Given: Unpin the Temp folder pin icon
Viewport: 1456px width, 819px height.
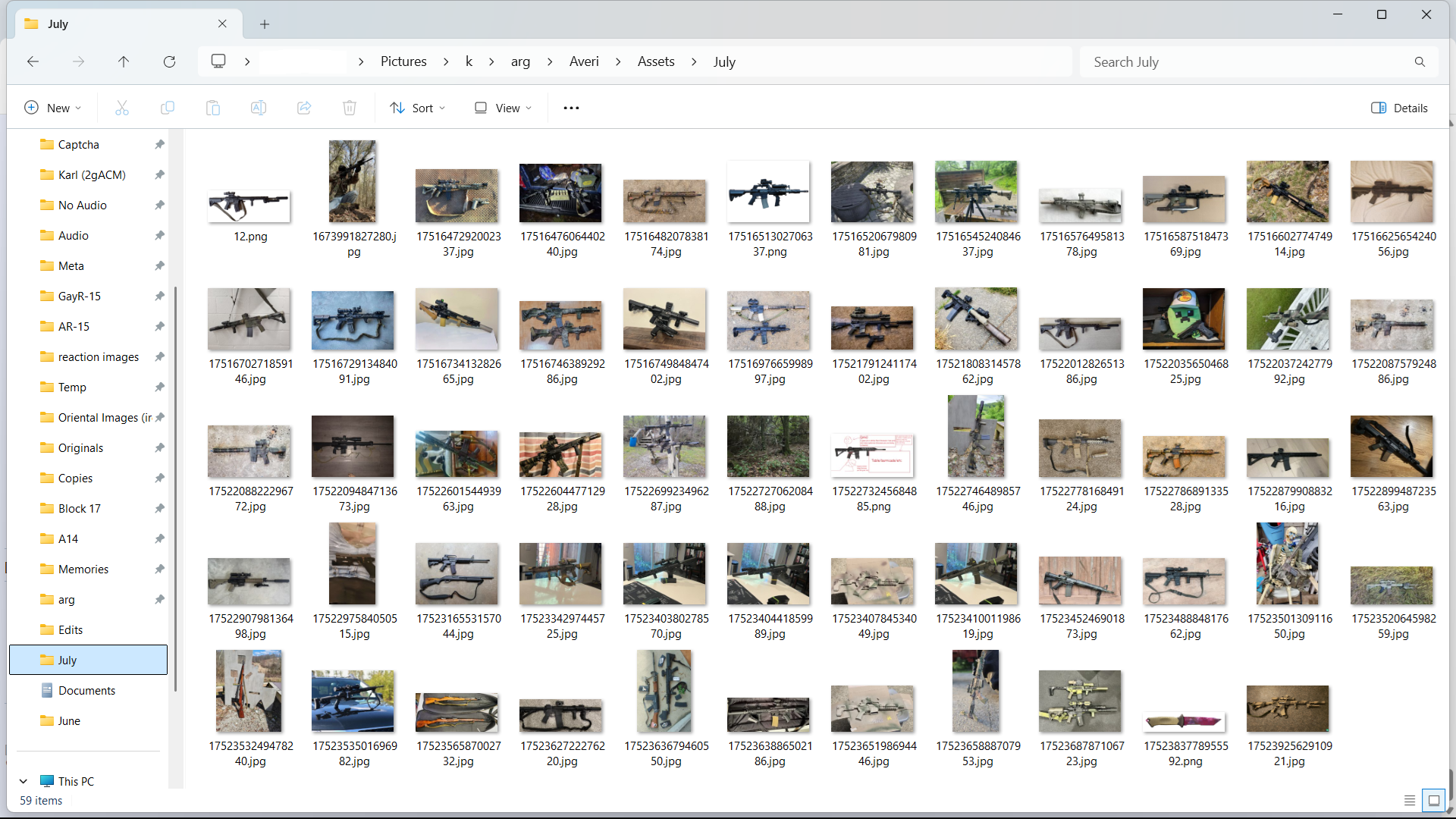Looking at the screenshot, I should coord(159,387).
